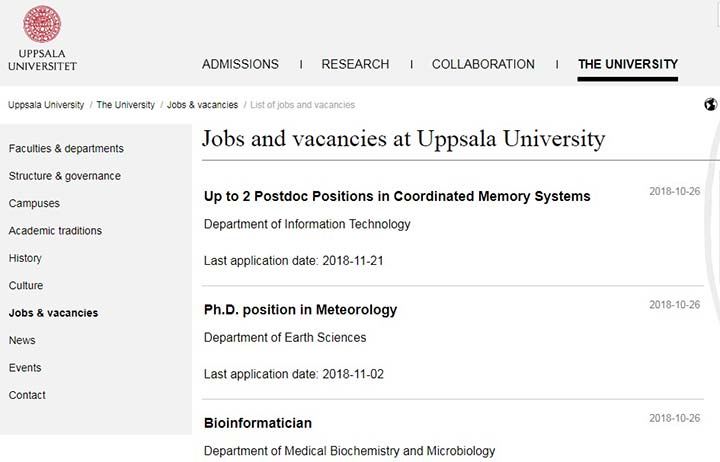Image resolution: width=720 pixels, height=462 pixels.
Task: Select Campuses in the sidebar
Action: [x=34, y=203]
